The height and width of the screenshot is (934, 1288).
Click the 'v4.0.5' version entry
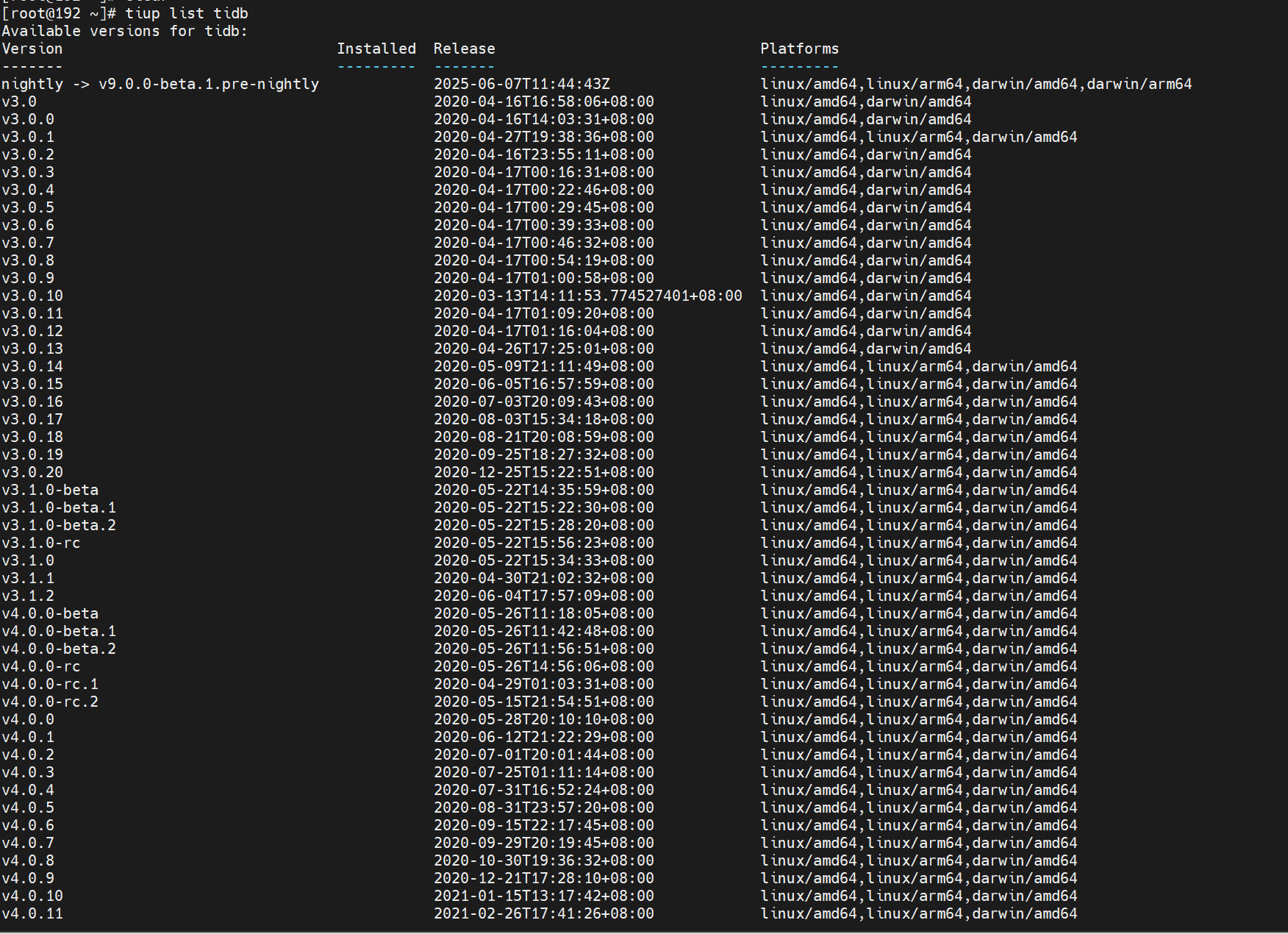28,808
